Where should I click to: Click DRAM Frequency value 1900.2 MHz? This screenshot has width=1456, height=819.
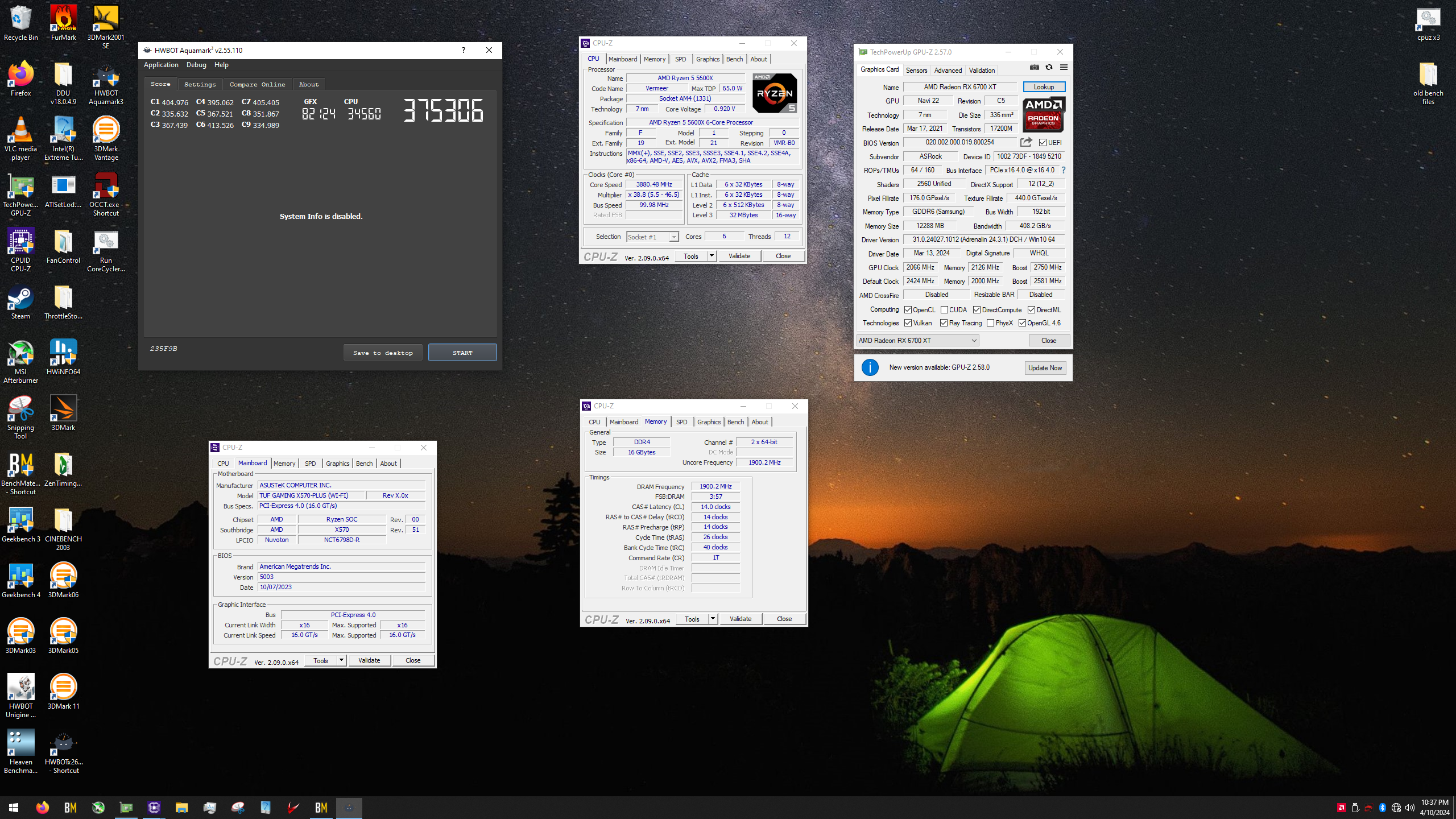[715, 486]
